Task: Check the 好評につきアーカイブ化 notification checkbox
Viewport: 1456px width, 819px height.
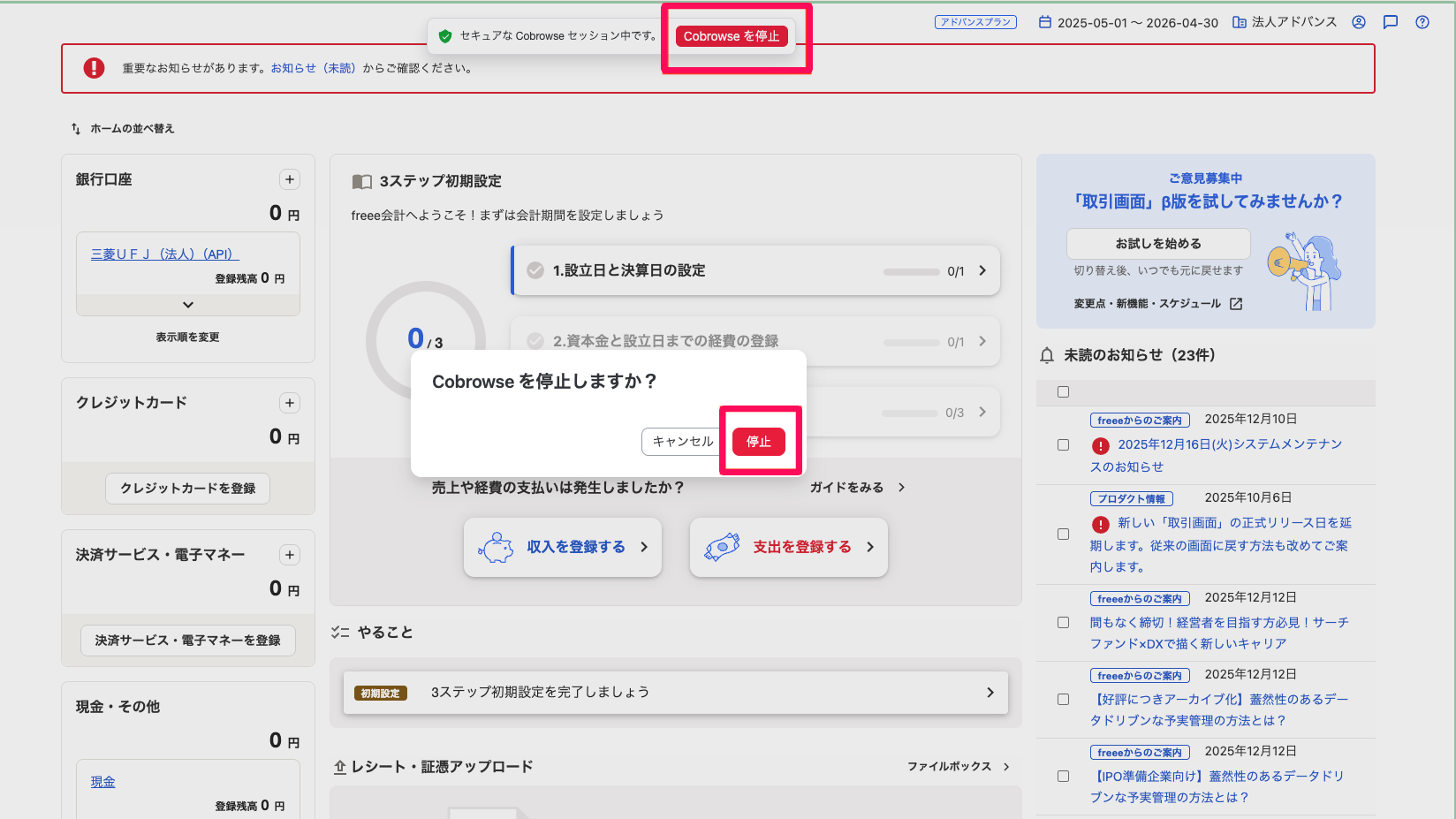Action: [1064, 700]
